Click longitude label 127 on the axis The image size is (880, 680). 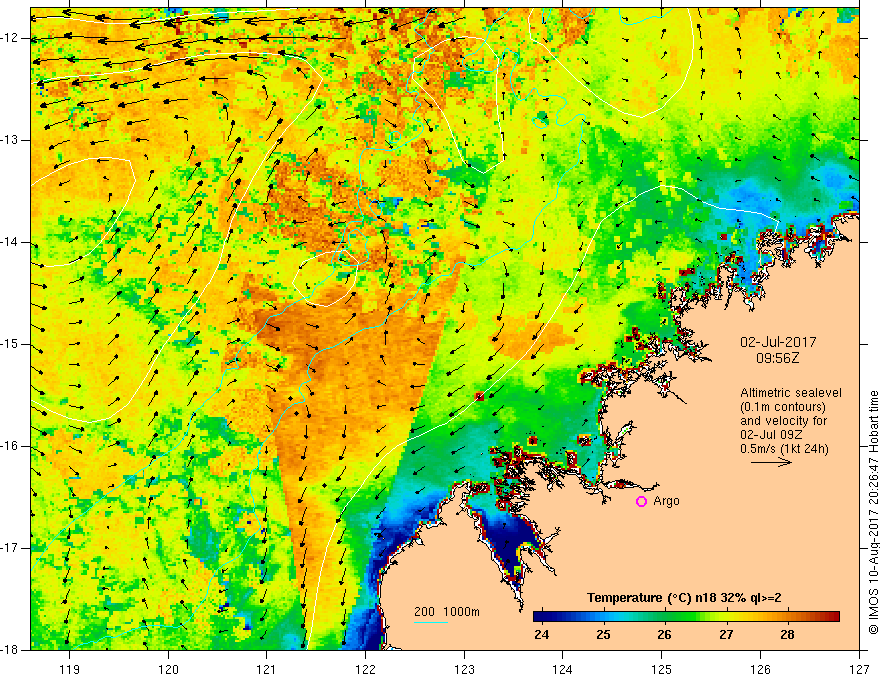click(x=859, y=669)
